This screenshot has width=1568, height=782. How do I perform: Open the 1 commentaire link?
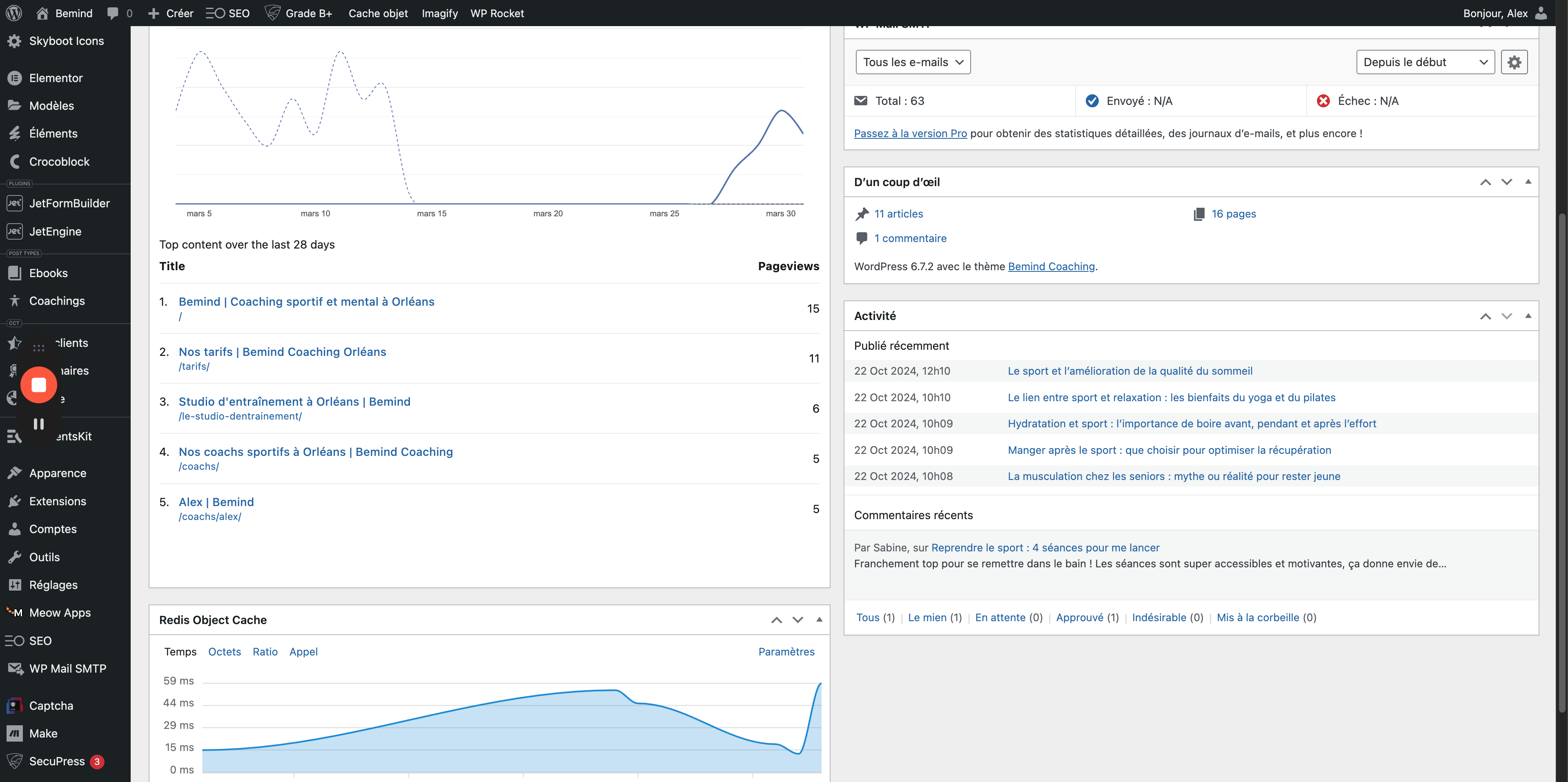(910, 238)
